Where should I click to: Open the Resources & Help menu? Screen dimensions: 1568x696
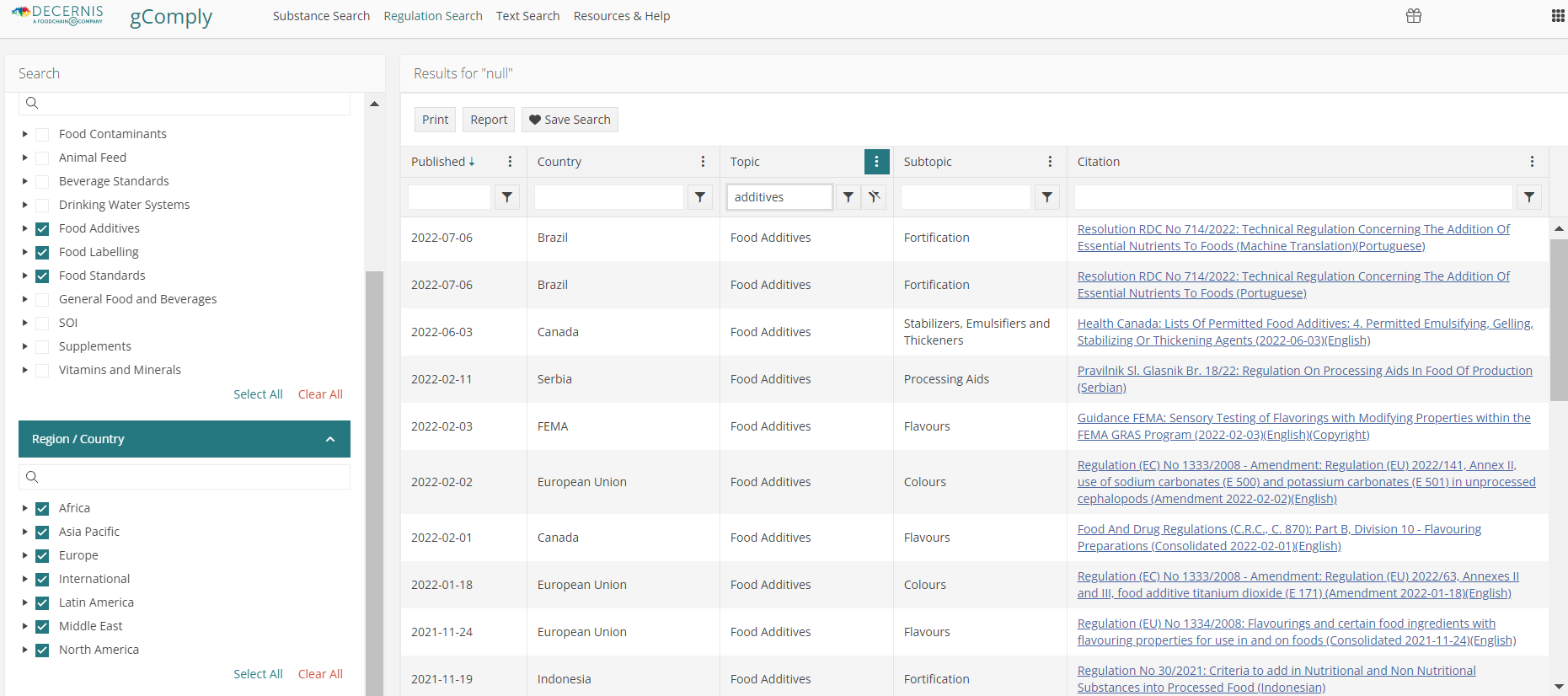pos(622,16)
